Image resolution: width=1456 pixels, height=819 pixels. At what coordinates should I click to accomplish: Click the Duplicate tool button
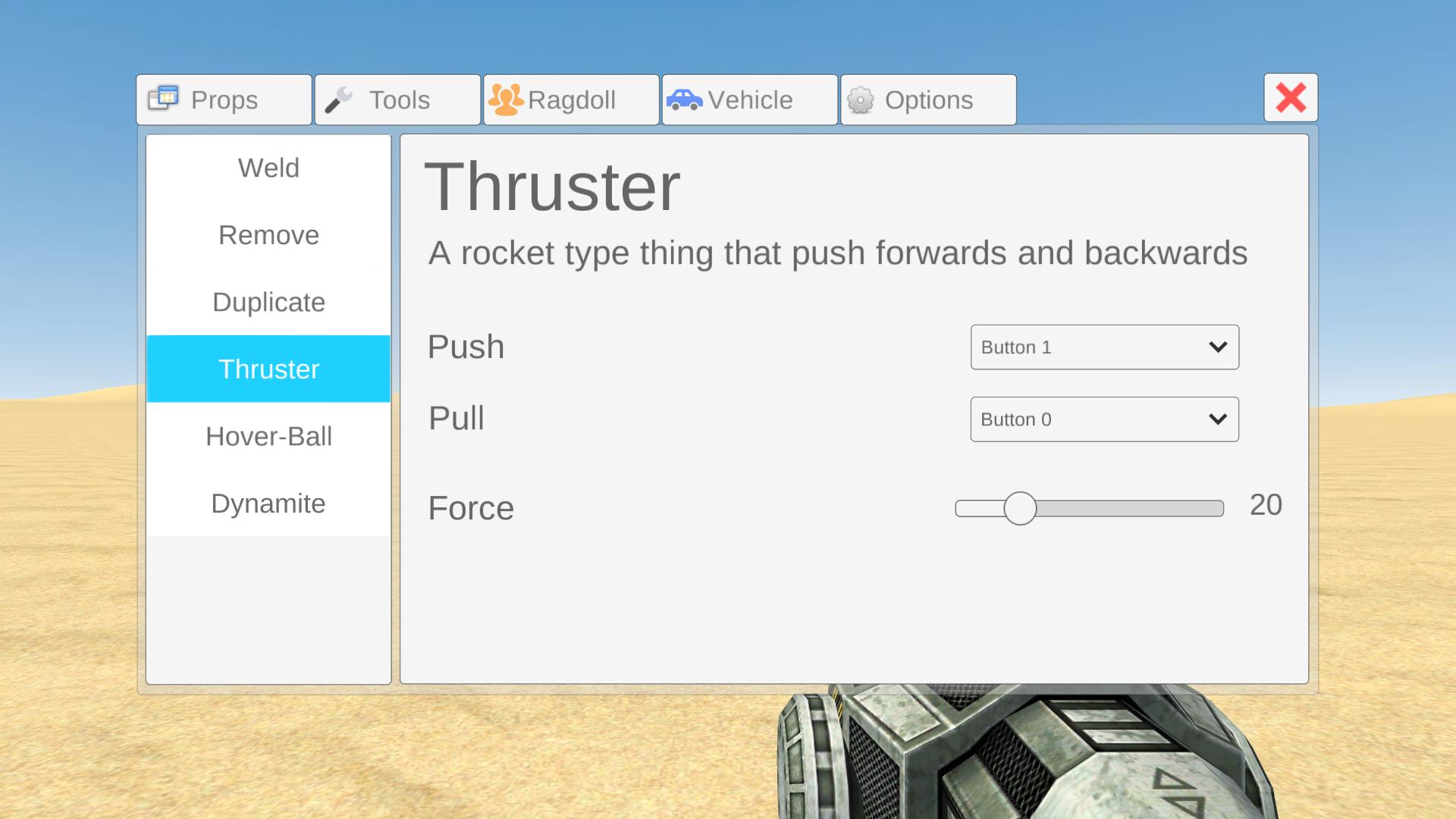[x=269, y=301]
